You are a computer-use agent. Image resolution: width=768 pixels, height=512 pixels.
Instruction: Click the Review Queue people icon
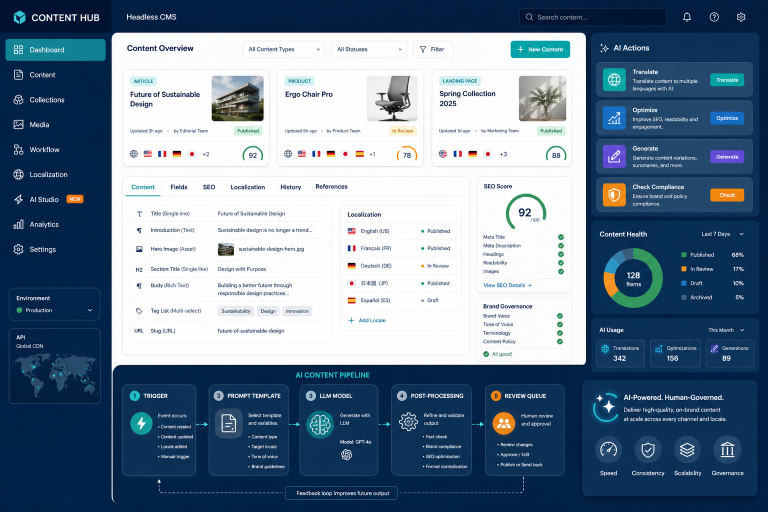pos(504,423)
